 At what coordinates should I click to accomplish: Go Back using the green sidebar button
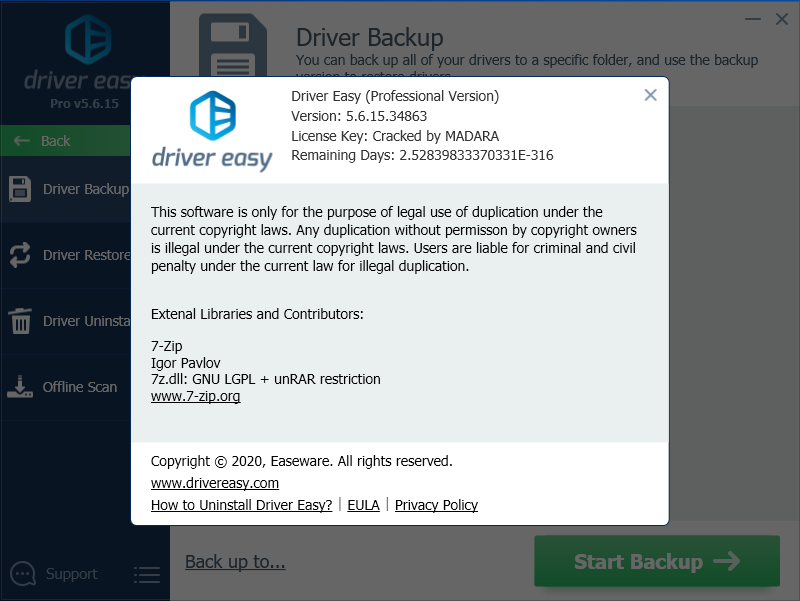tap(65, 141)
